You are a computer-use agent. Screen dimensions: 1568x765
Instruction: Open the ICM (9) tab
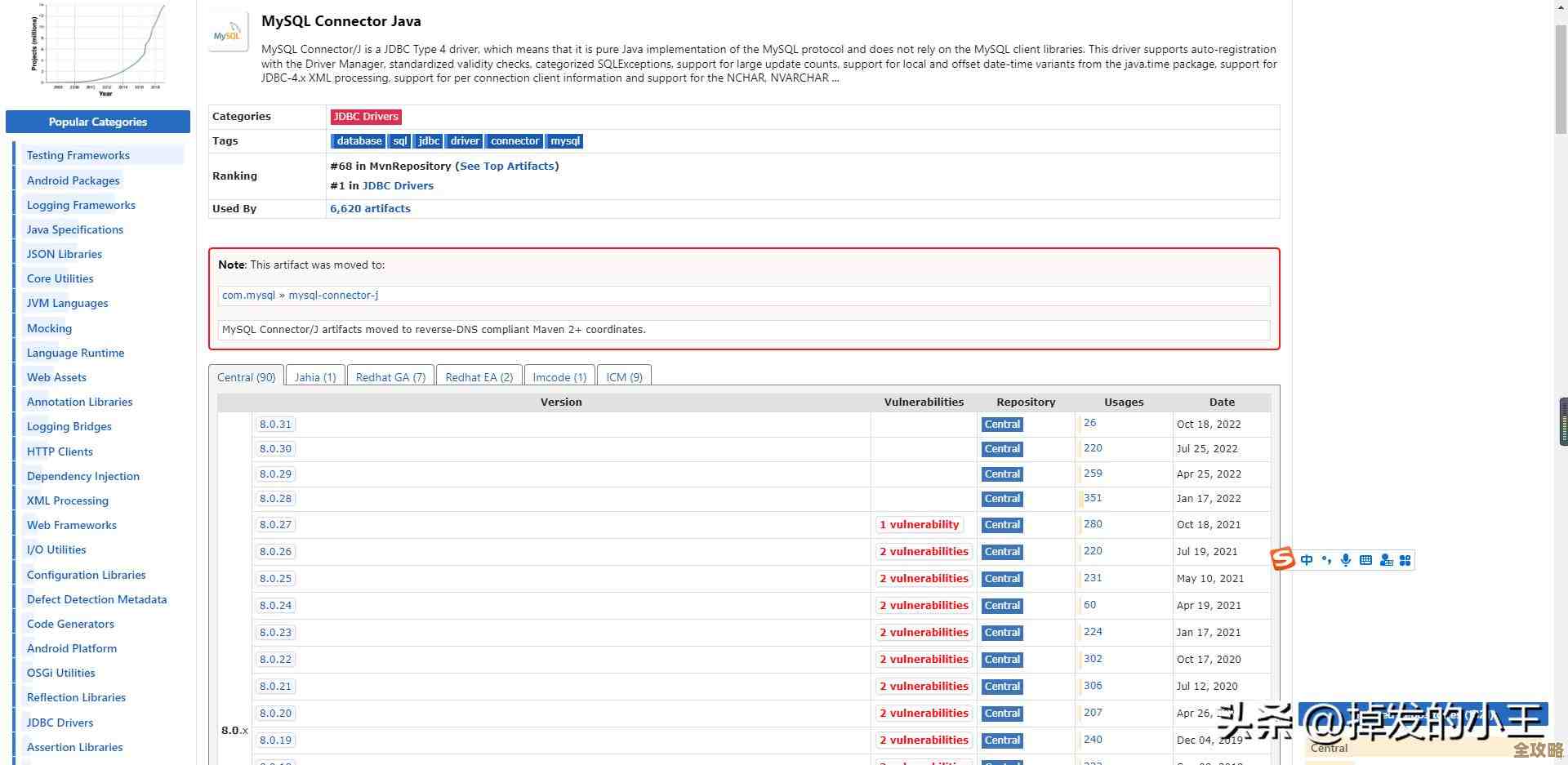624,376
